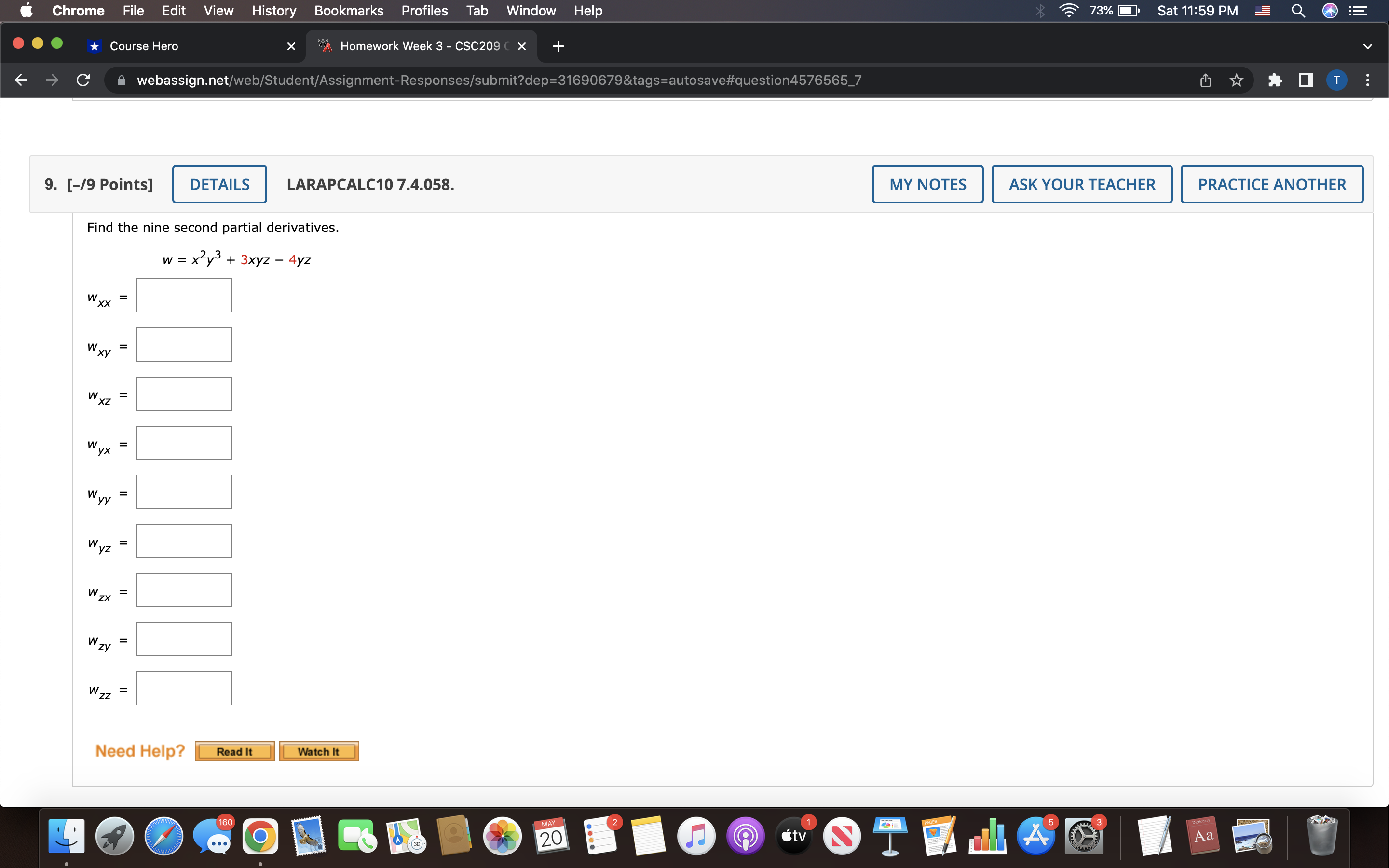
Task: Bookmark the page with the star icon
Action: 1236,80
